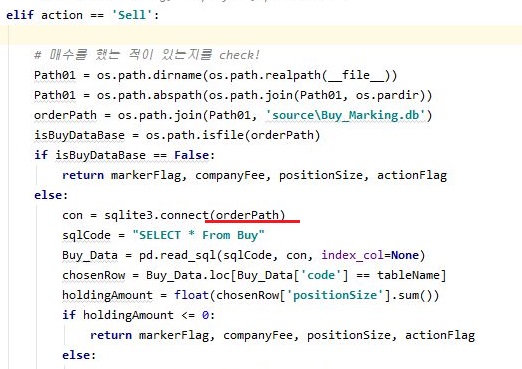522x369 pixels.
Task: Click the 'code' string key
Action: tap(321, 275)
